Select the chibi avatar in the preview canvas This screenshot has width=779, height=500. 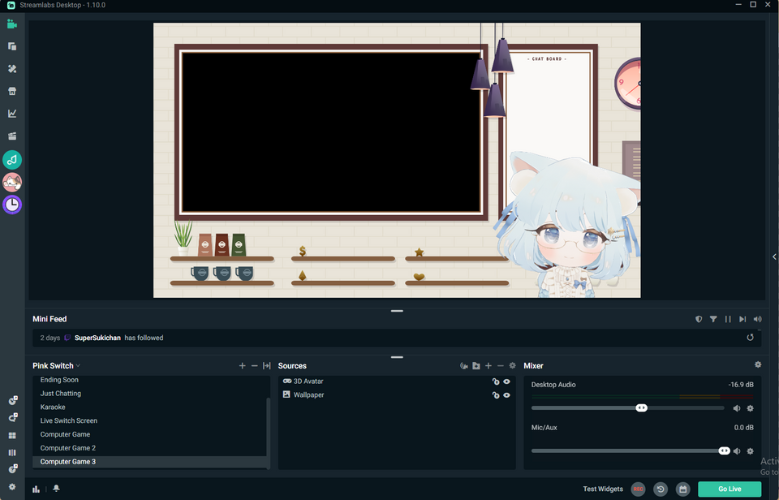pyautogui.click(x=566, y=226)
